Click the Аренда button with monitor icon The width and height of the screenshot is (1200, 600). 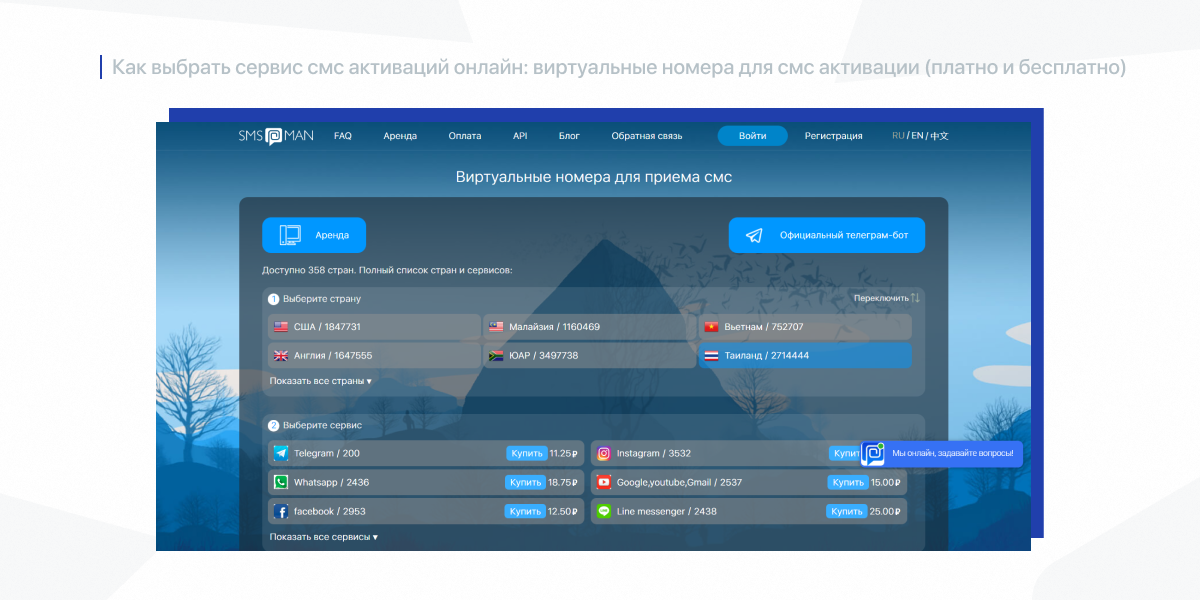pyautogui.click(x=314, y=236)
